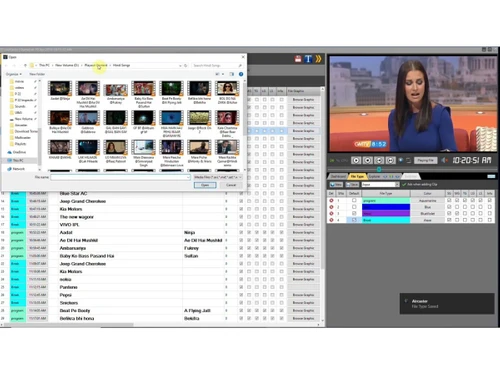
Task: Open the Aqua color selector for the Break row
Action: 428,220
